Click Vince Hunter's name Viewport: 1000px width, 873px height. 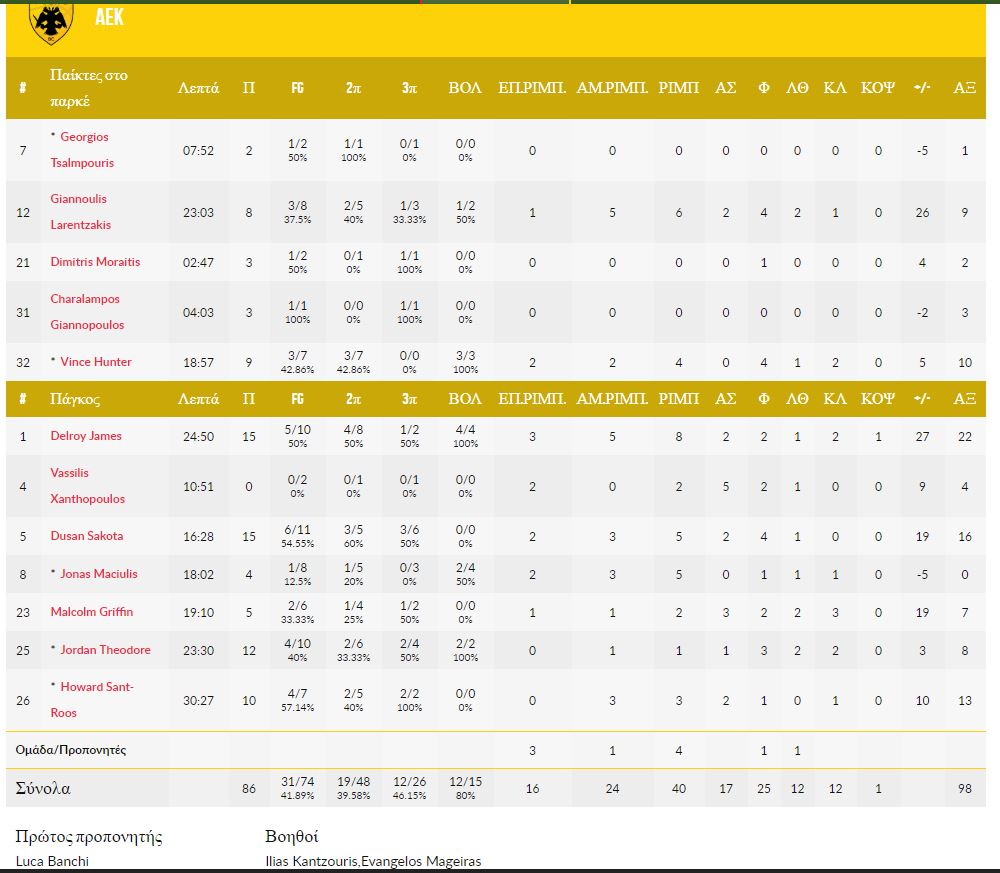tap(96, 362)
